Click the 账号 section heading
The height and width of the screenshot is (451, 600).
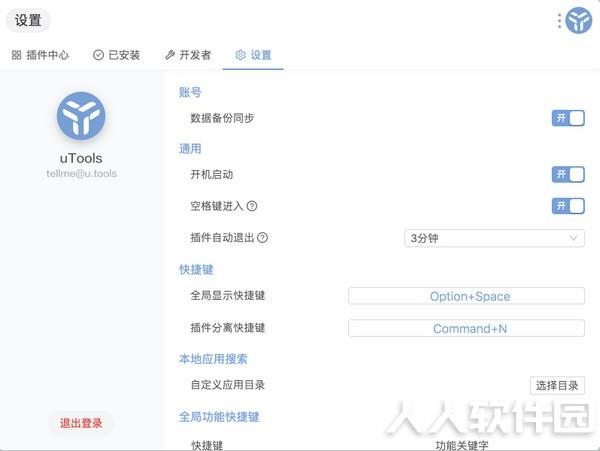pos(190,92)
